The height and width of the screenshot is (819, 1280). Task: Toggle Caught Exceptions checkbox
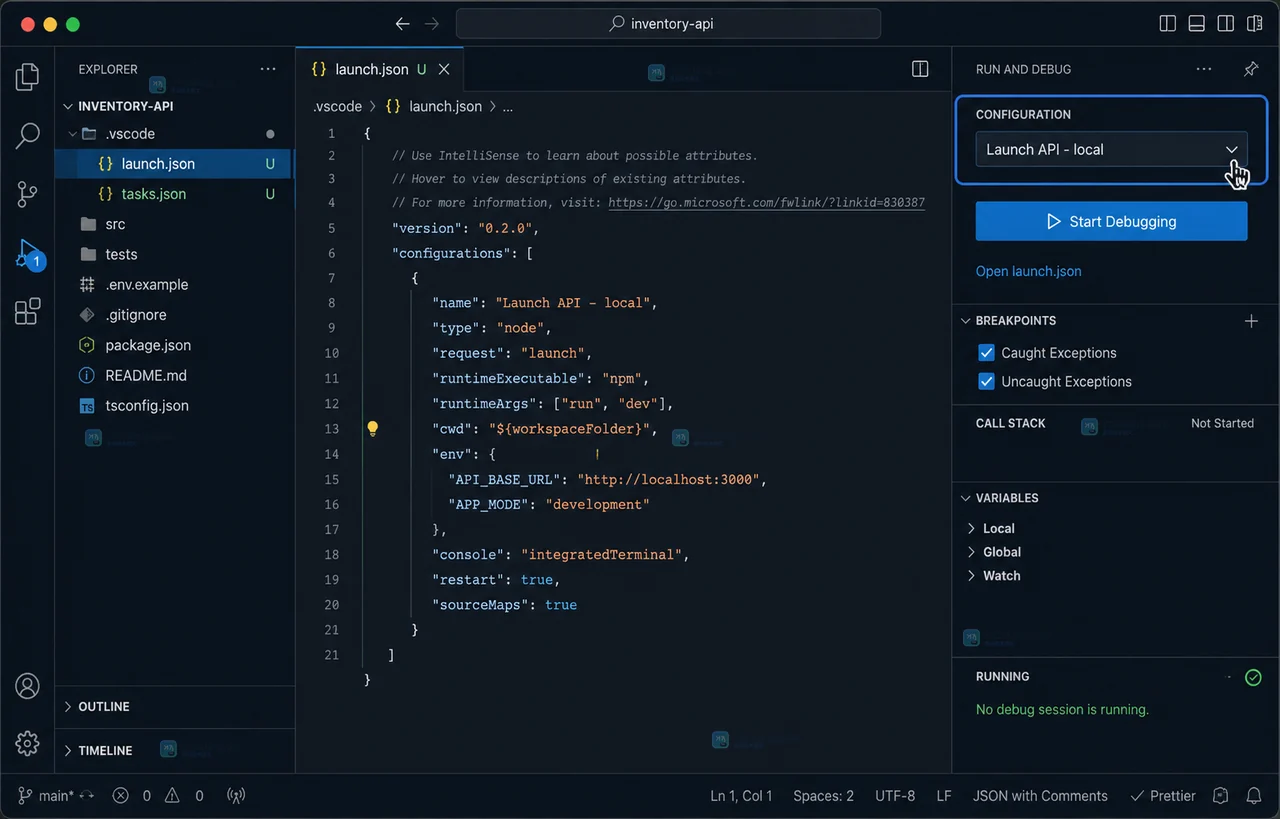coord(986,352)
